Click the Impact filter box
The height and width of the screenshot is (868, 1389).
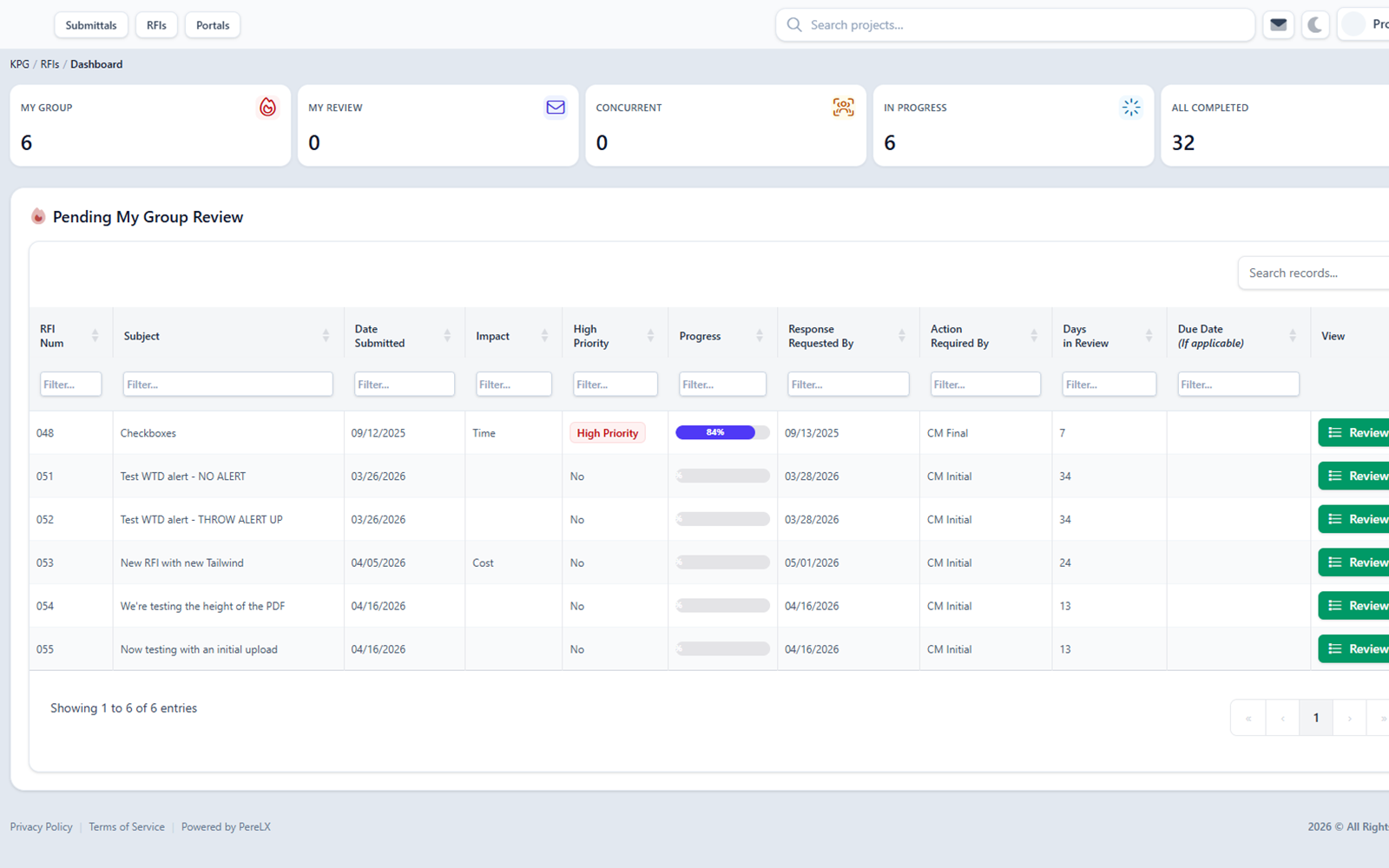coord(514,385)
